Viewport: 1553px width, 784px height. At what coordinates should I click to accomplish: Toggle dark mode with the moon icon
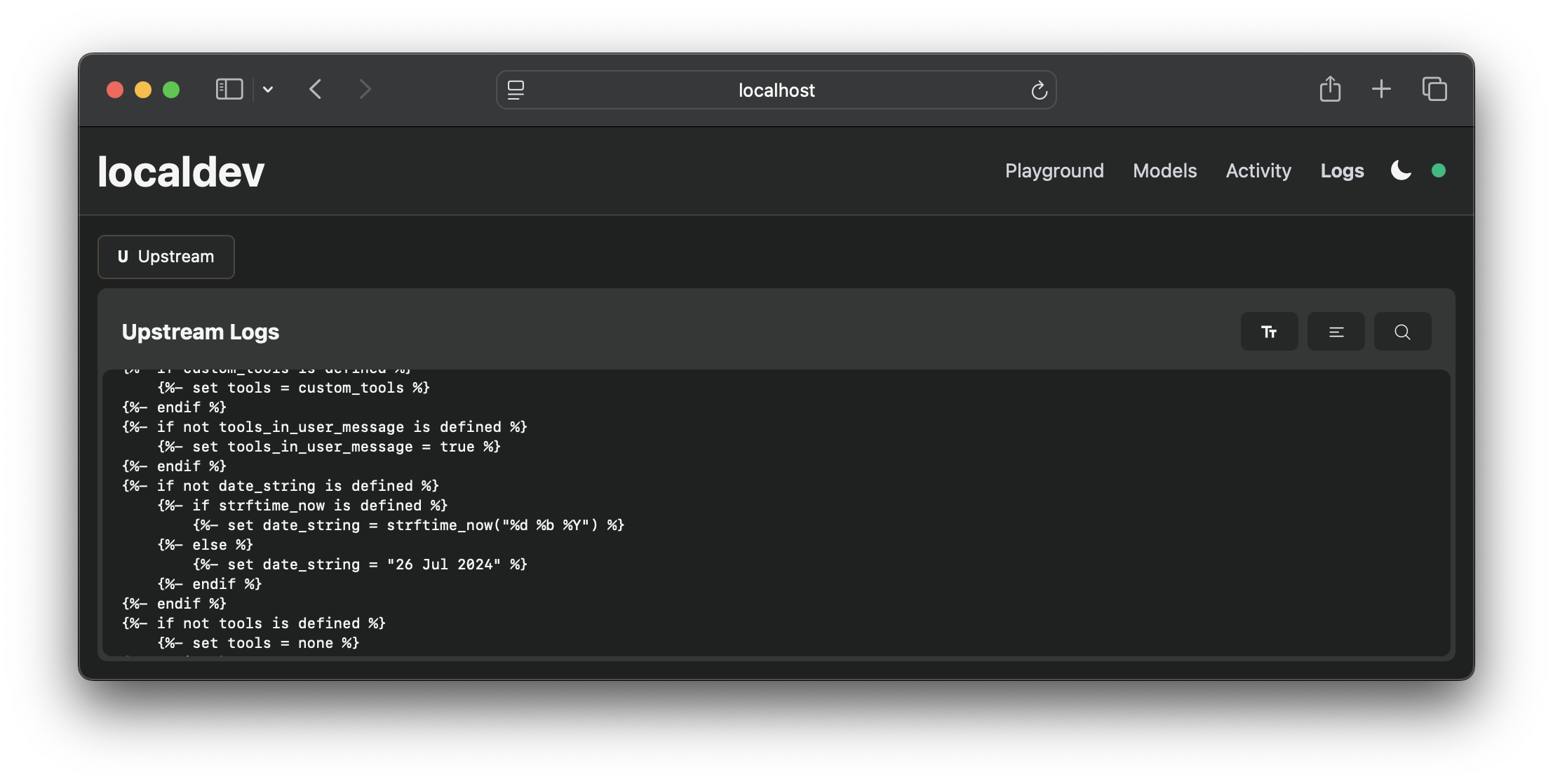coord(1401,170)
